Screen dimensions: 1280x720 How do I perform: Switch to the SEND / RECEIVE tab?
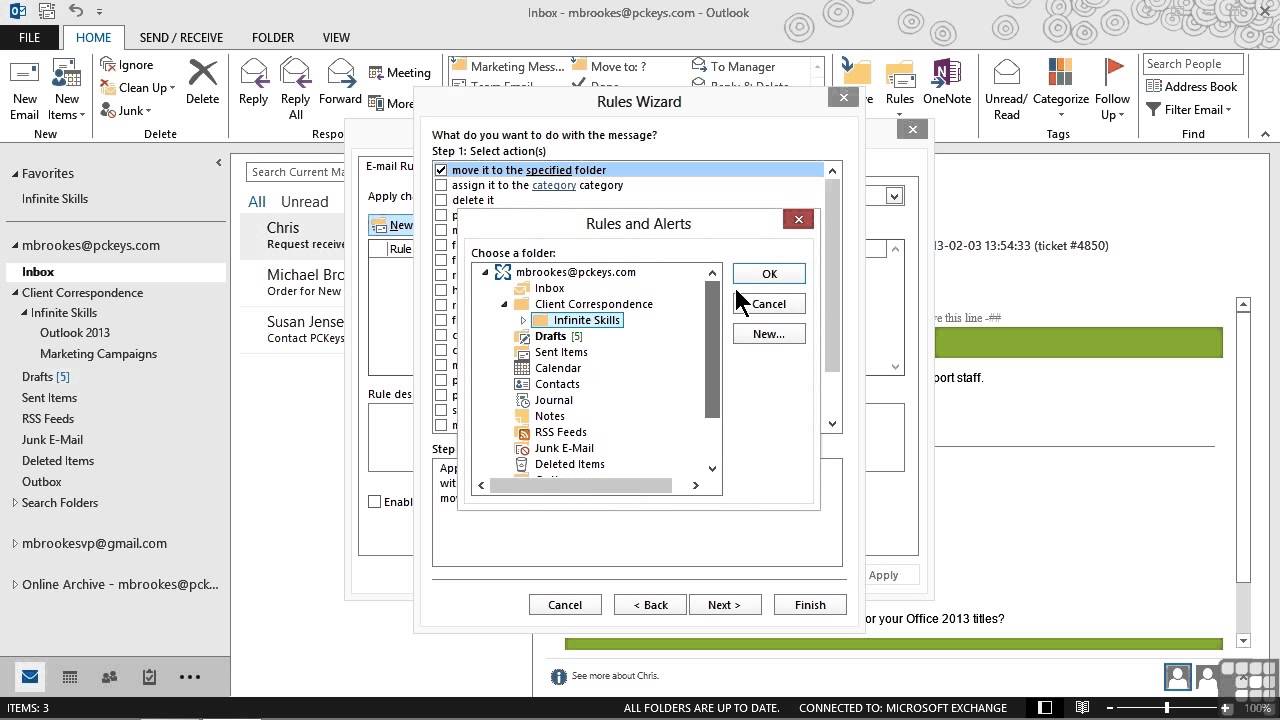tap(181, 37)
